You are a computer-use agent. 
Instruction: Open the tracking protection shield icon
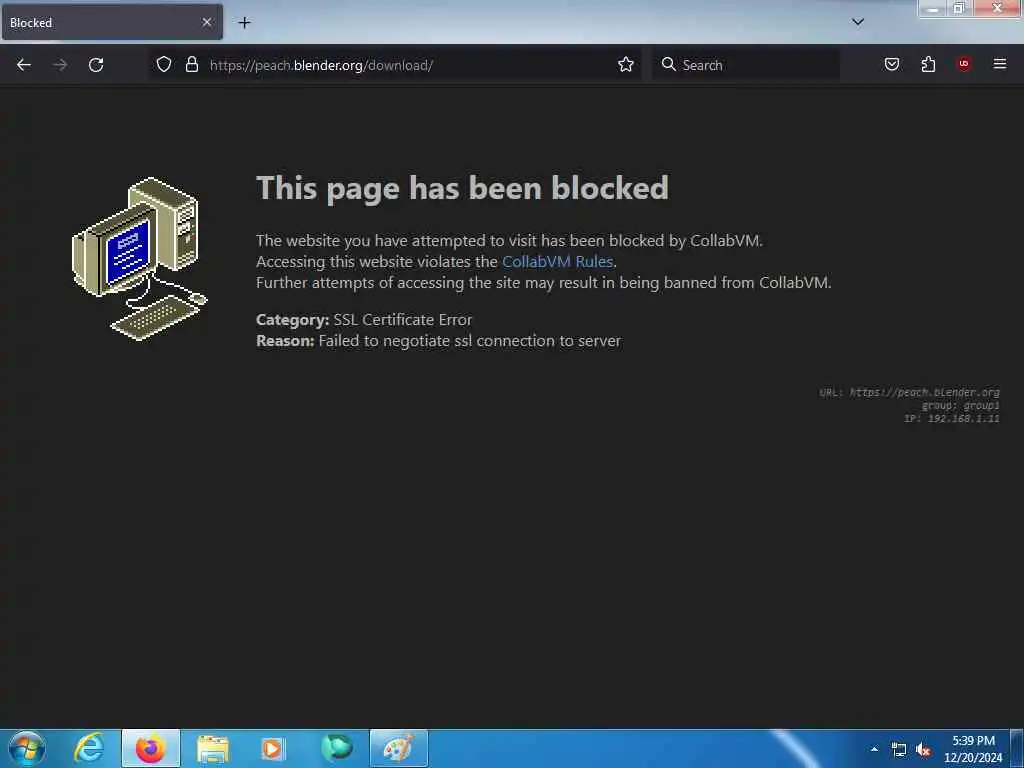(x=164, y=64)
